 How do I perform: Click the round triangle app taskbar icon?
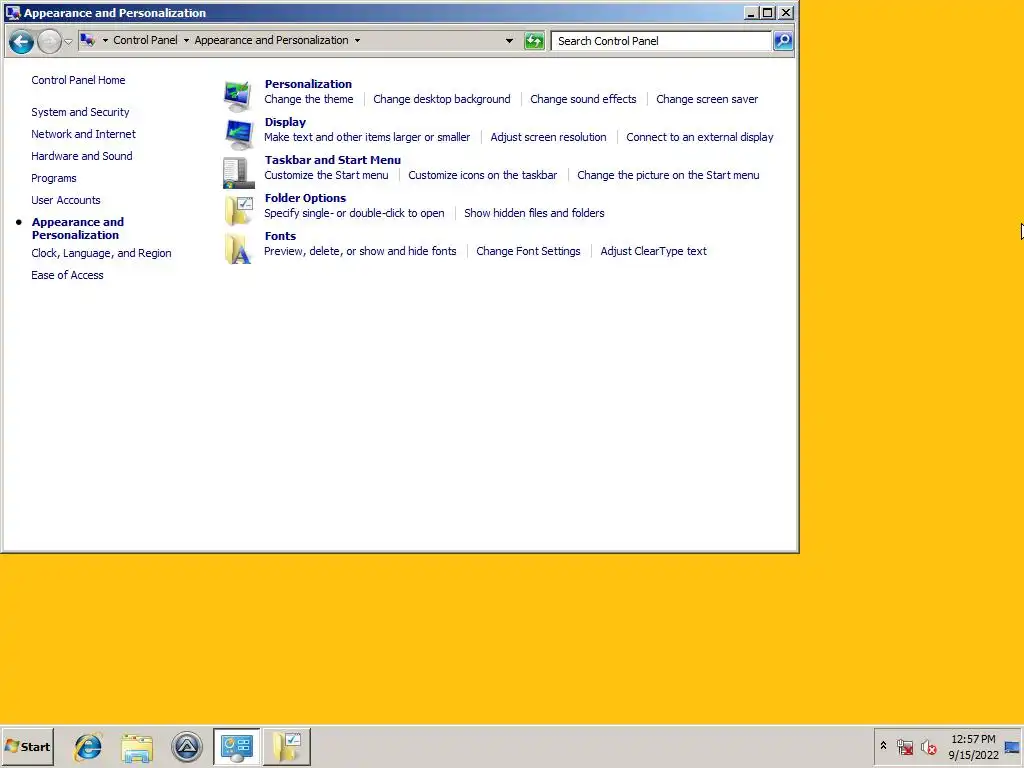(x=187, y=746)
